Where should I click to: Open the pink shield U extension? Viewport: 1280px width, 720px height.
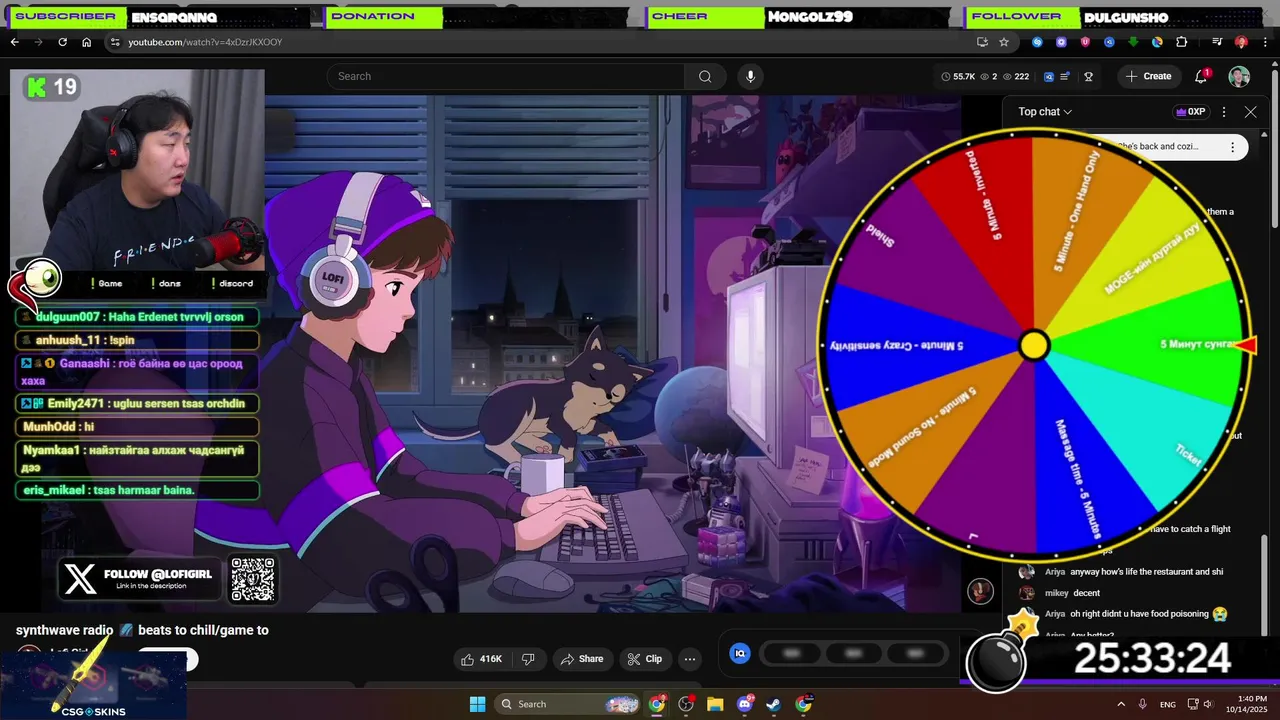pos(1085,42)
